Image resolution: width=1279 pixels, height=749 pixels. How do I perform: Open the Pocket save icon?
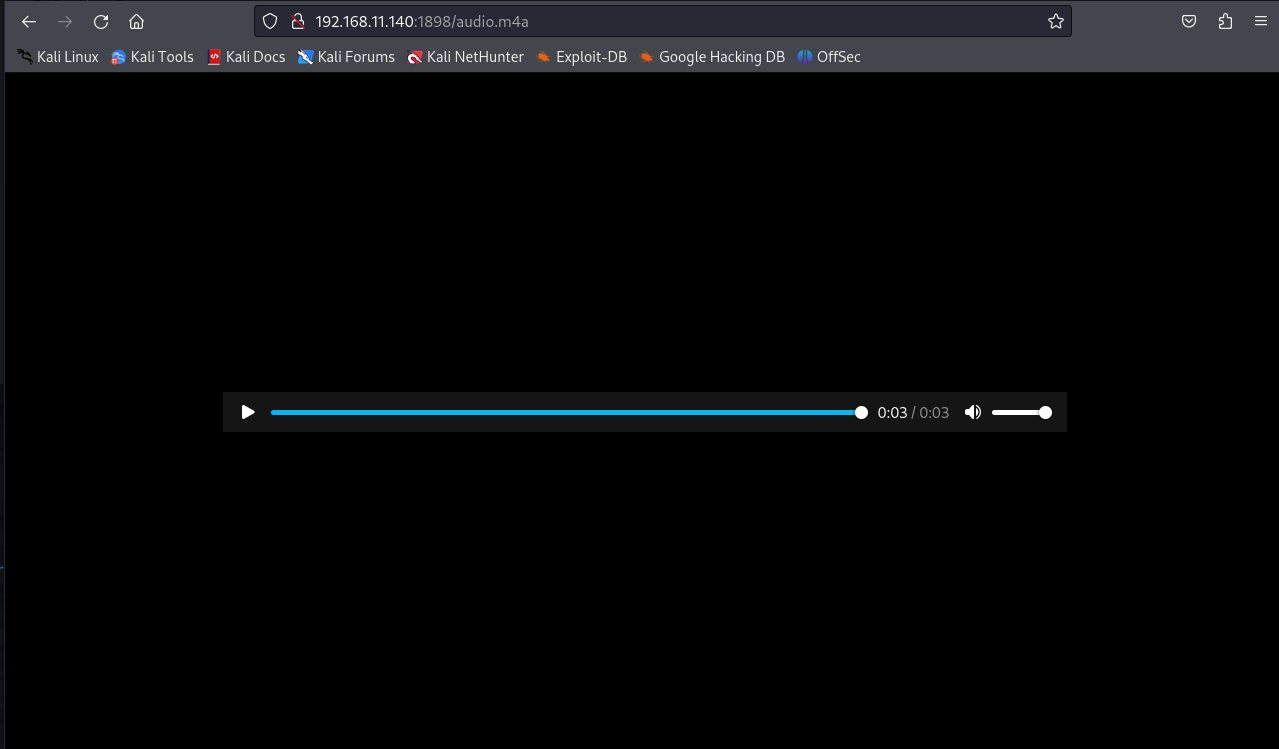point(1189,22)
